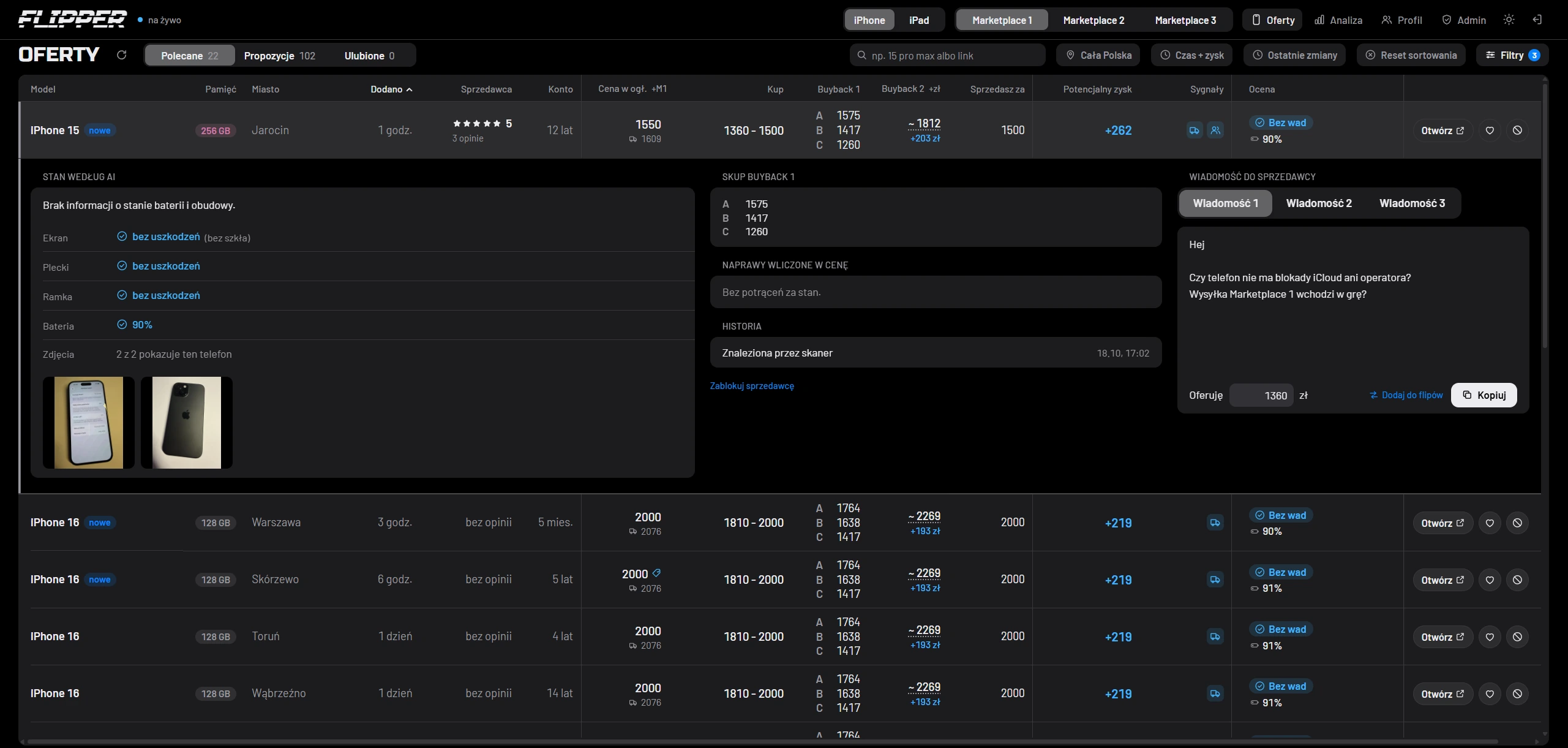Open Cała Polska location dropdown
This screenshot has width=1568, height=748.
pos(1098,55)
